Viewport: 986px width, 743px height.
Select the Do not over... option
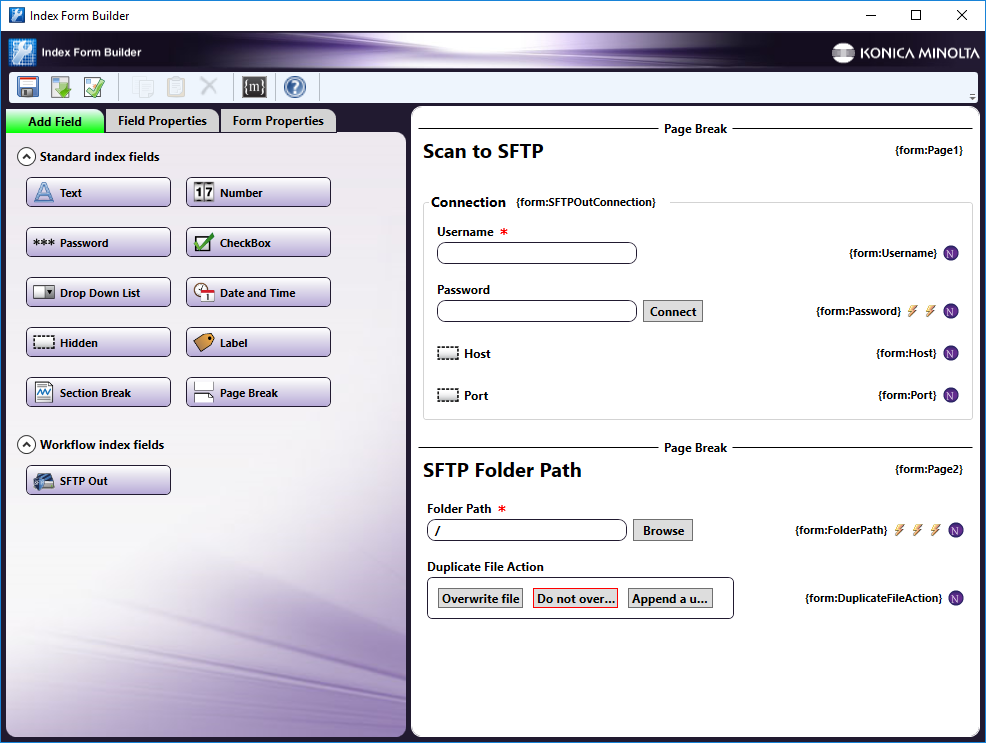click(x=575, y=598)
